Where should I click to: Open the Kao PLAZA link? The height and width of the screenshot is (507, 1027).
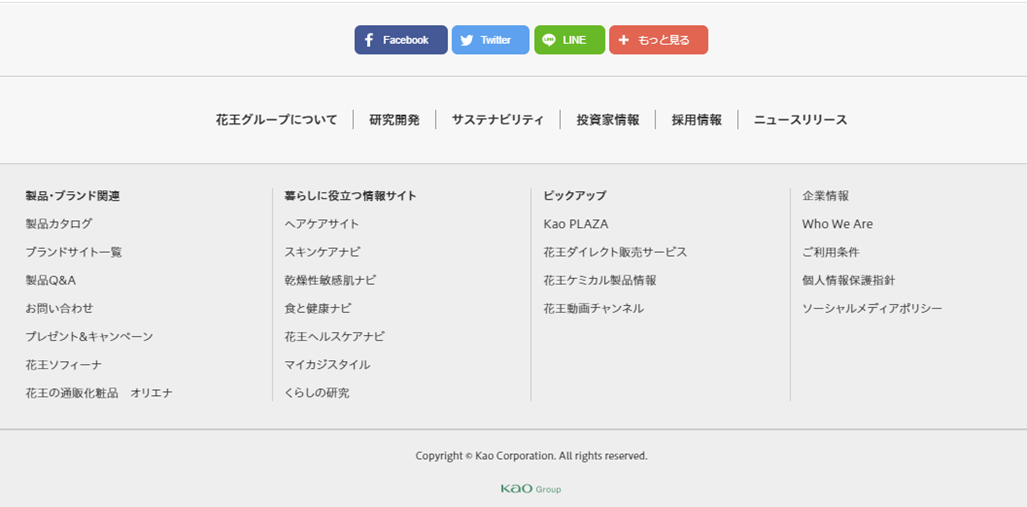(x=576, y=224)
